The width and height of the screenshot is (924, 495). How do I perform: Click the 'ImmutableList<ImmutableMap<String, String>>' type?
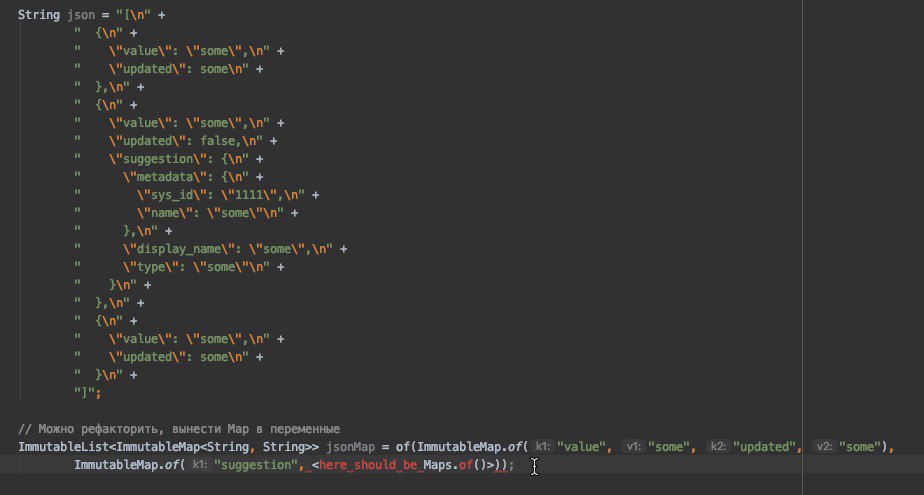[x=169, y=447]
